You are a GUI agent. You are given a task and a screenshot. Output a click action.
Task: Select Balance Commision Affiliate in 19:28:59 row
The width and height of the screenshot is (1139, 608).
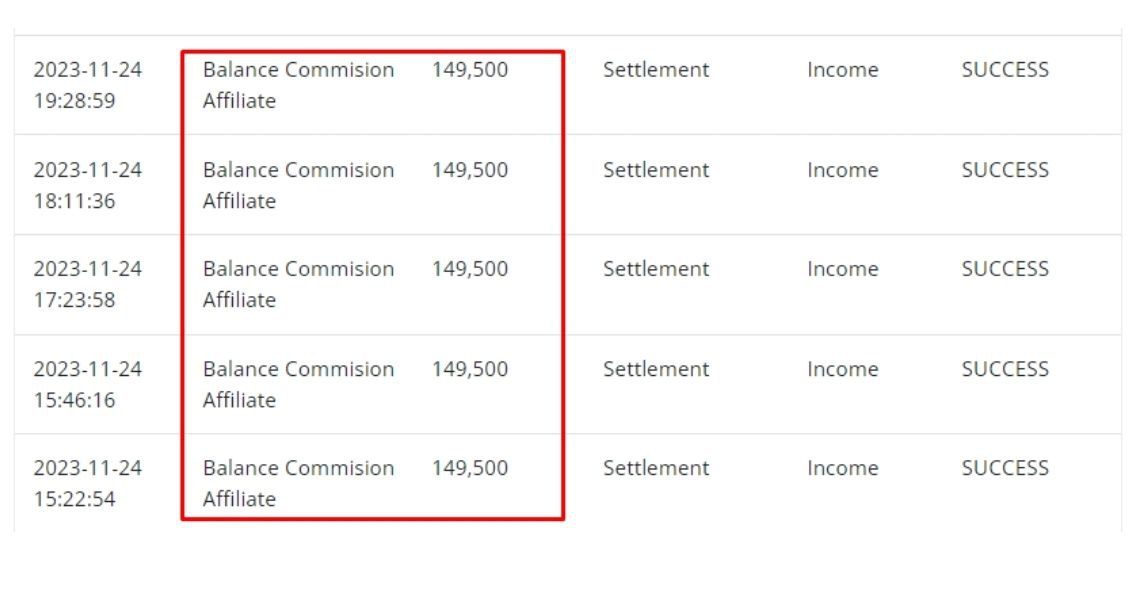(298, 85)
